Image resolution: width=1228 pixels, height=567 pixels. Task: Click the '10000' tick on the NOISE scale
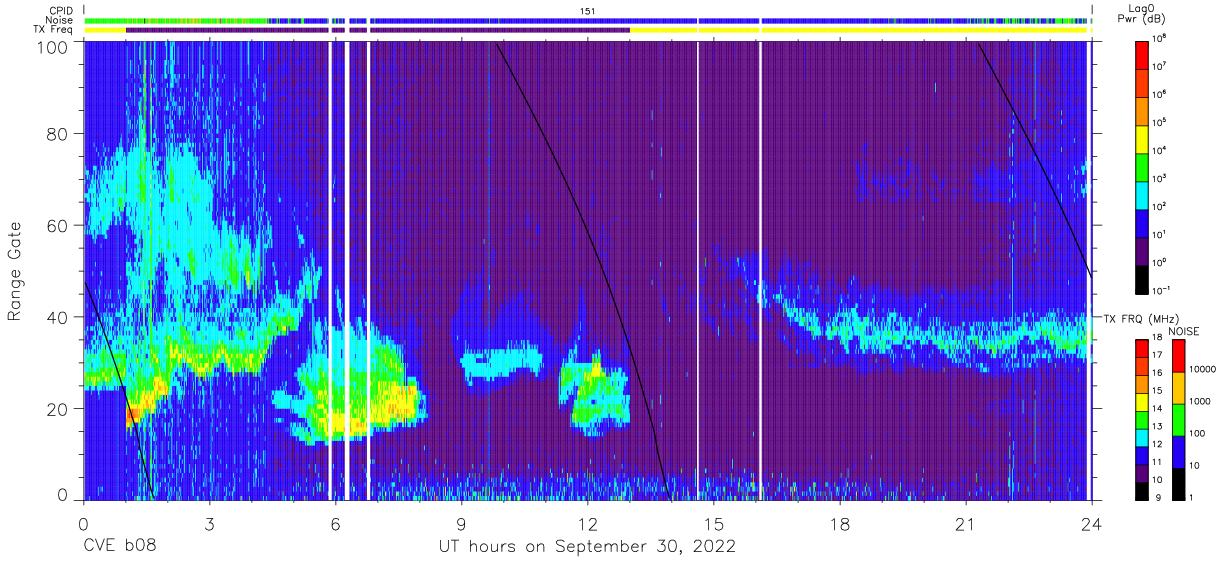tap(1201, 369)
